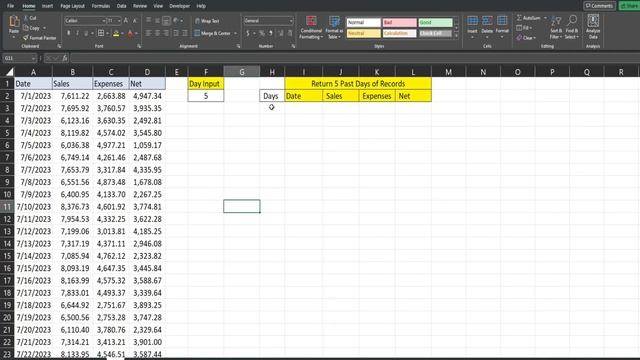Image resolution: width=640 pixels, height=360 pixels.
Task: Apply the Normal cell style
Action: point(363,22)
